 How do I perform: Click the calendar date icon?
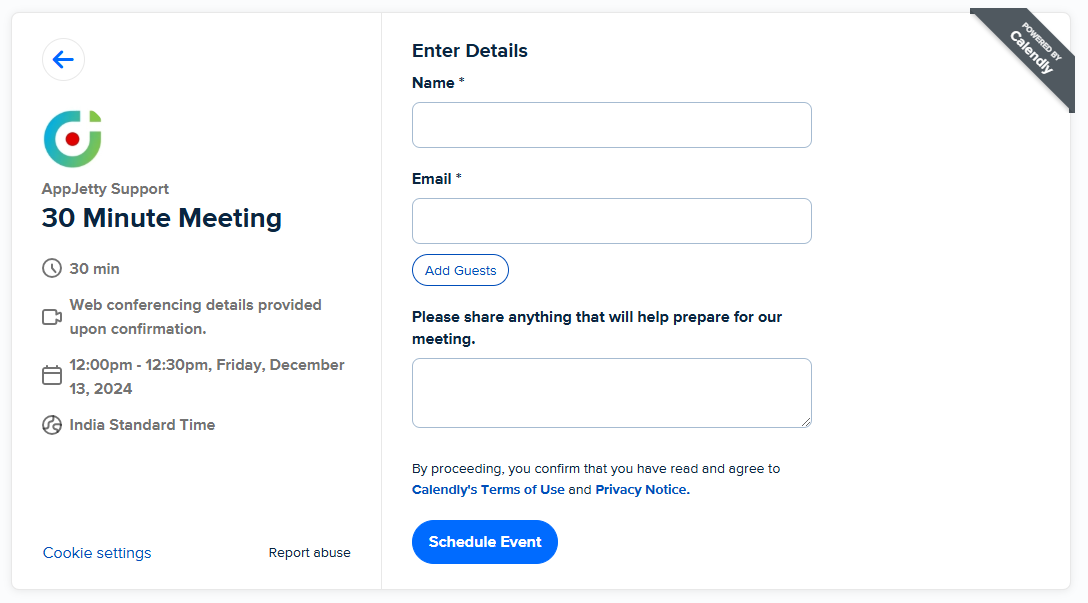pos(52,376)
